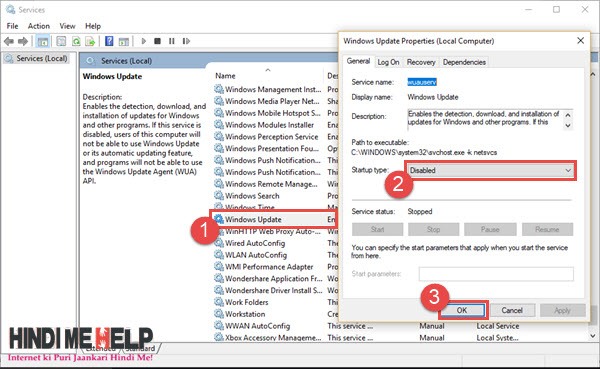Click the Service name field wuauserv

[x=422, y=82]
